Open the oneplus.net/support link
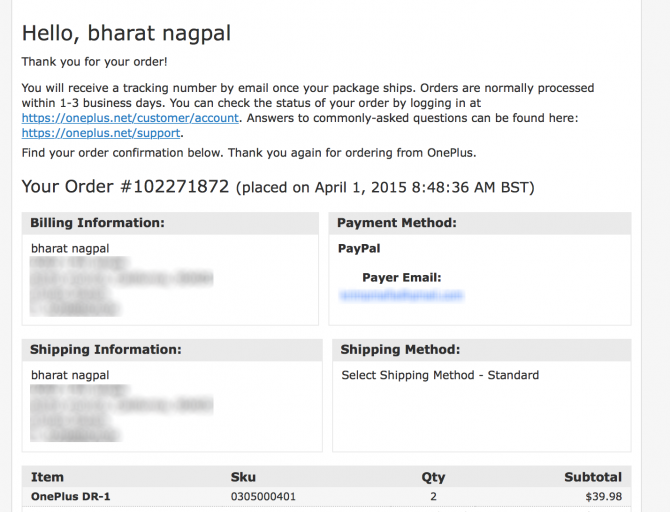This screenshot has width=670, height=512. click(101, 133)
